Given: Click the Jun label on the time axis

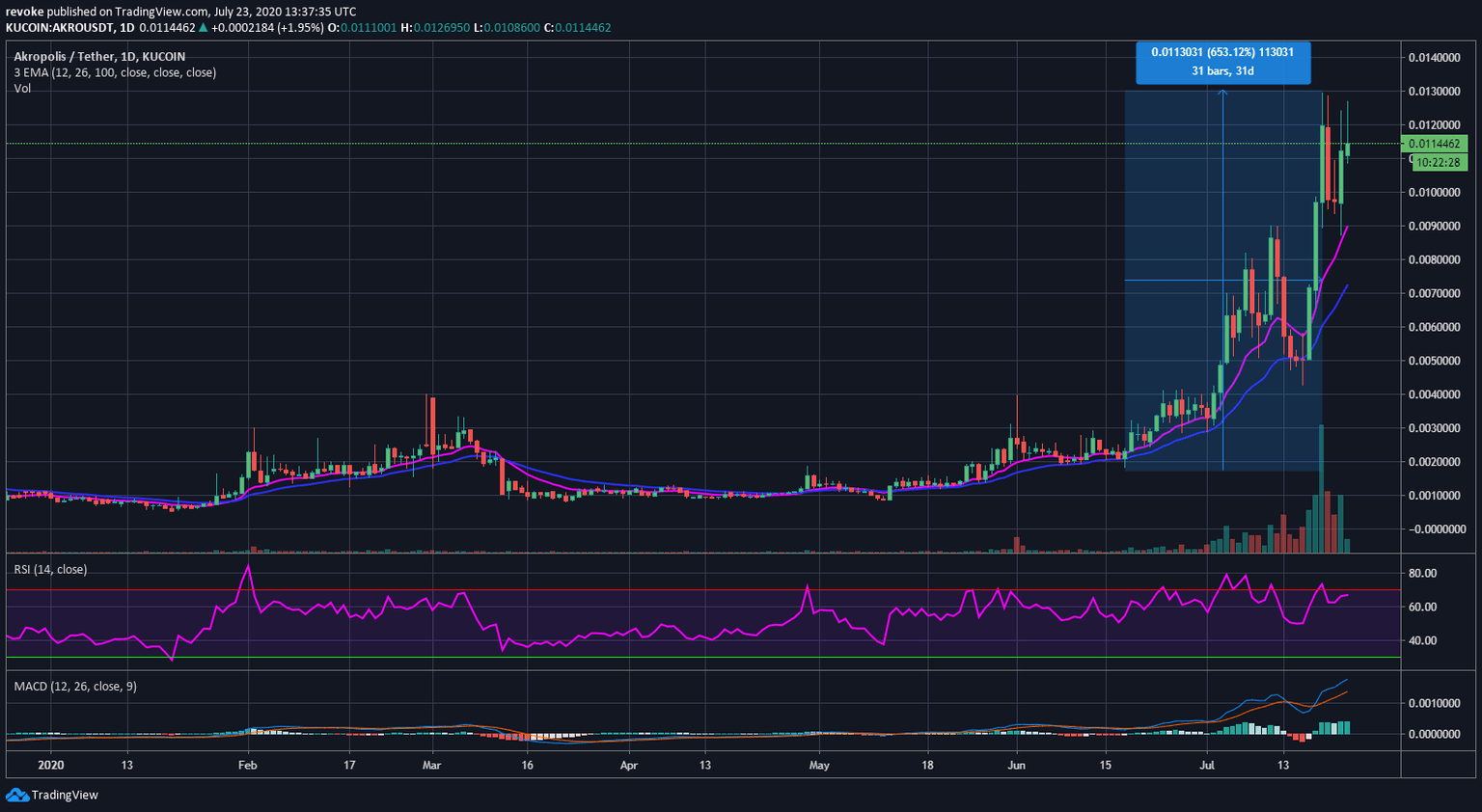Looking at the screenshot, I should (x=1016, y=766).
